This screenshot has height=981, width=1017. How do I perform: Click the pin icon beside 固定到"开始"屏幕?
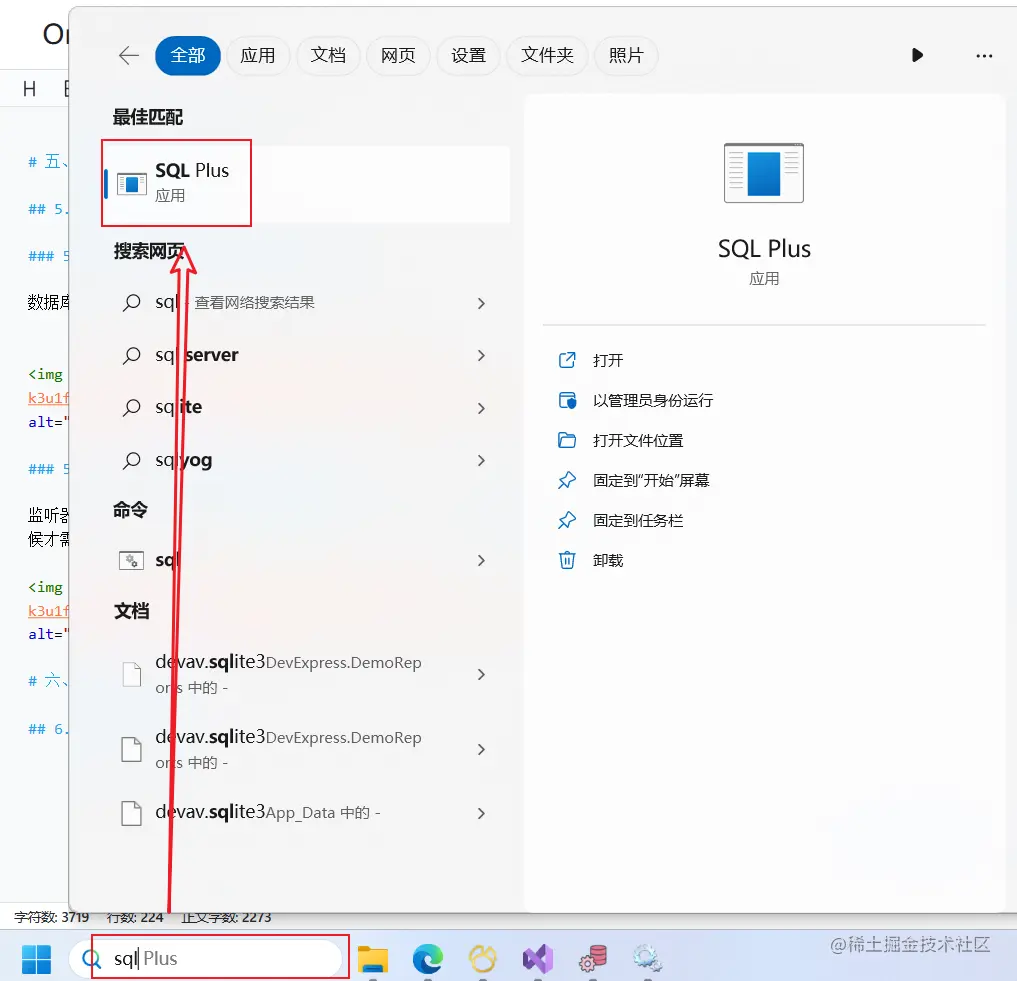(x=567, y=481)
